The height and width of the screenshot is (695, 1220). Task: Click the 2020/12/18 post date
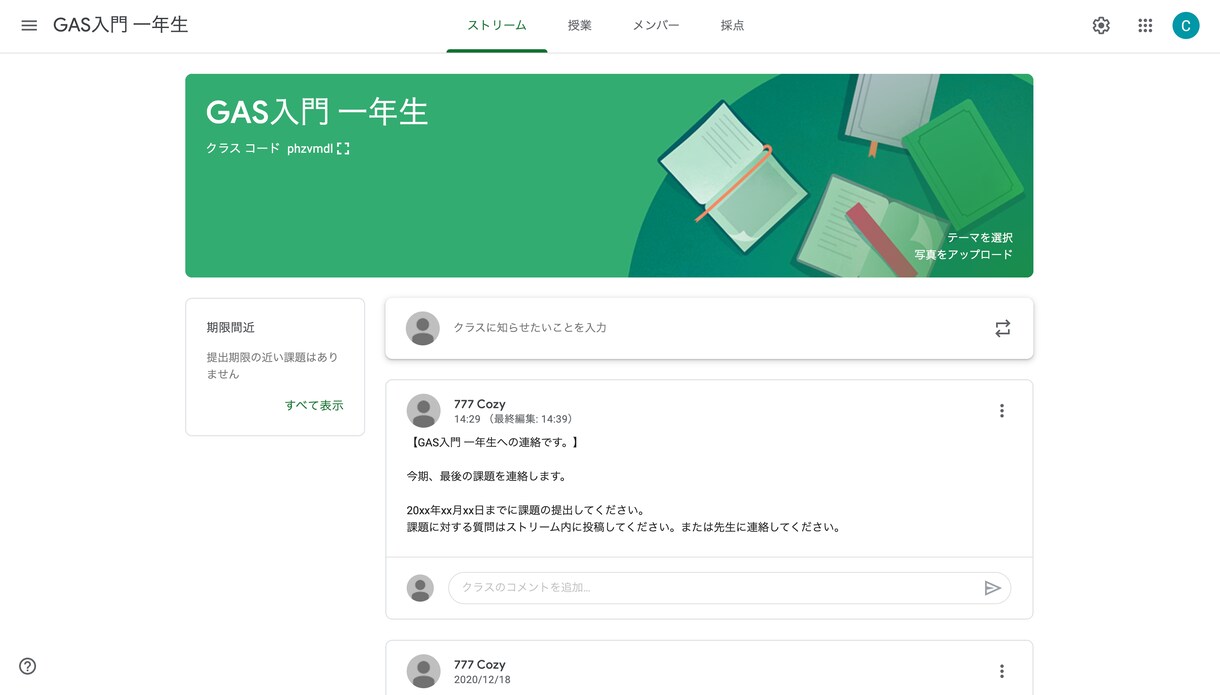click(x=482, y=679)
